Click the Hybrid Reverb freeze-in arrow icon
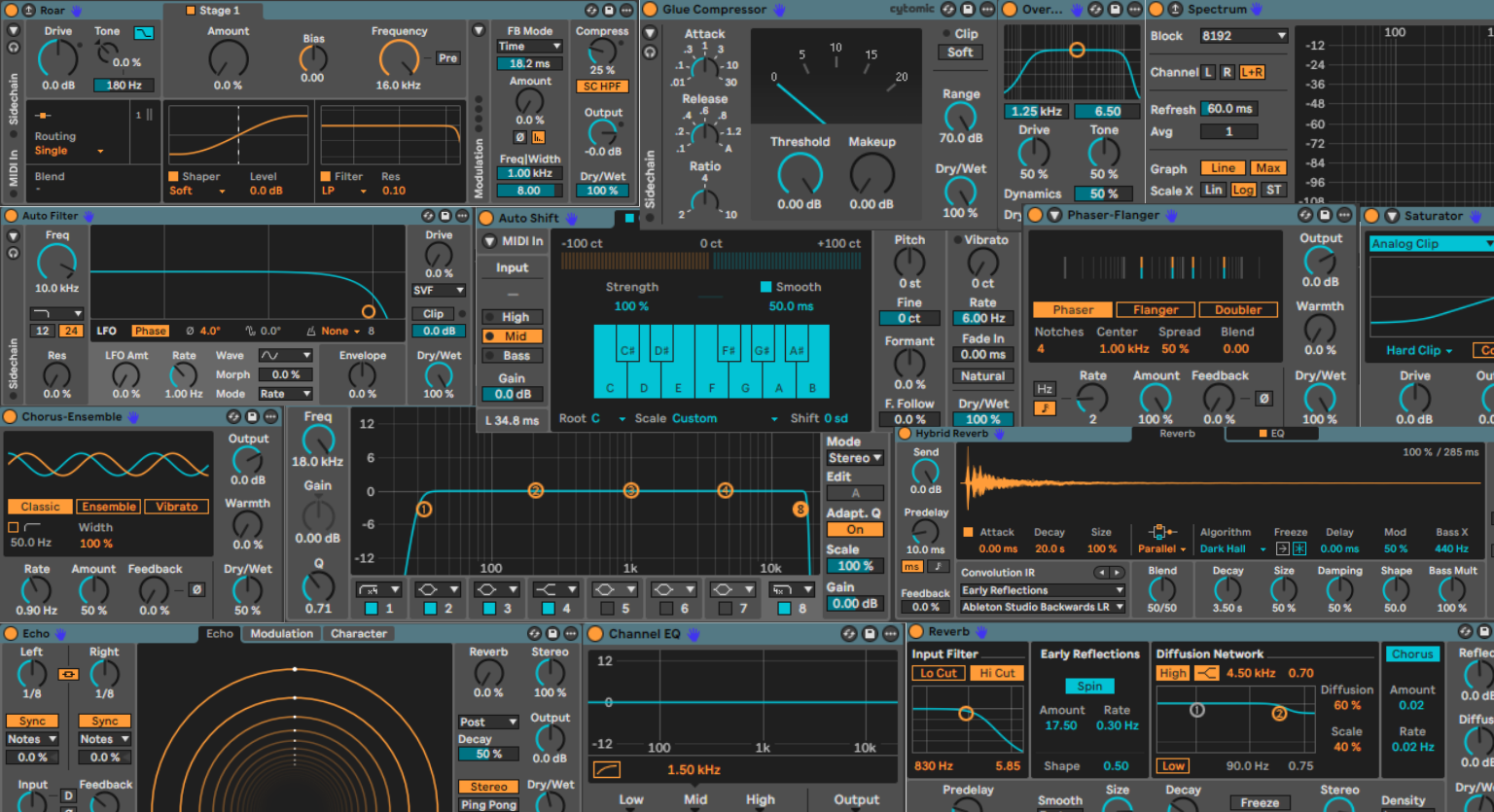The width and height of the screenshot is (1494, 812). 1282,548
